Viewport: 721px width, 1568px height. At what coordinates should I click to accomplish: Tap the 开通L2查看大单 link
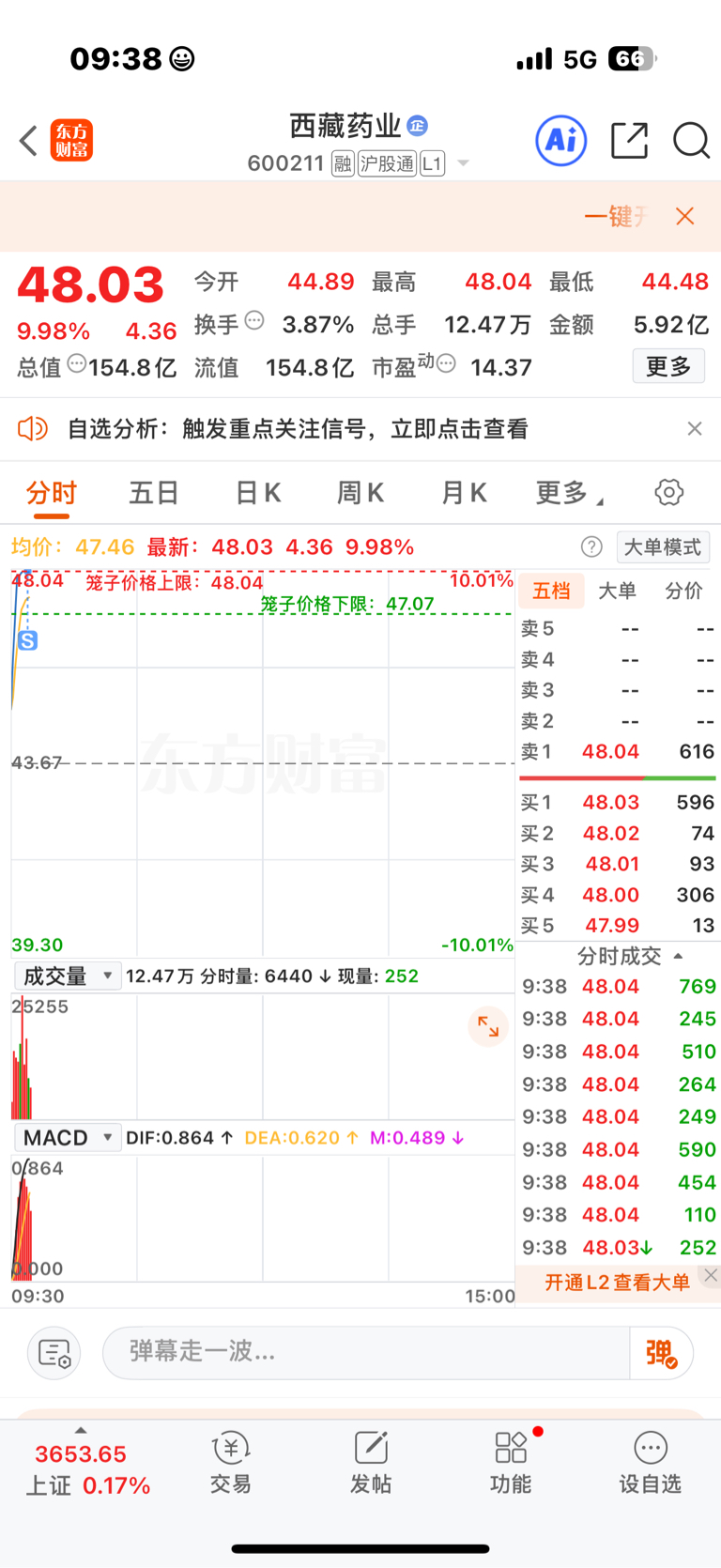click(617, 1283)
